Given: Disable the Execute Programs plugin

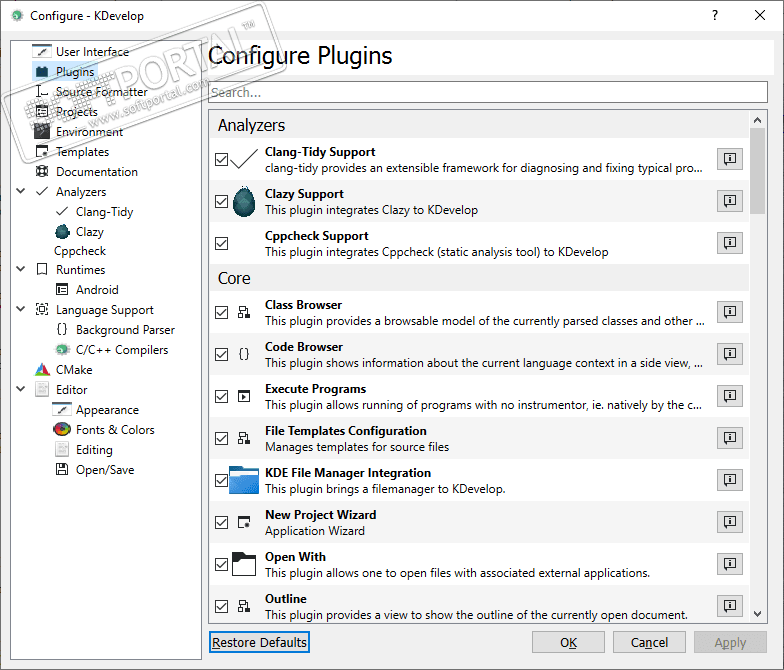Looking at the screenshot, I should click(x=222, y=396).
